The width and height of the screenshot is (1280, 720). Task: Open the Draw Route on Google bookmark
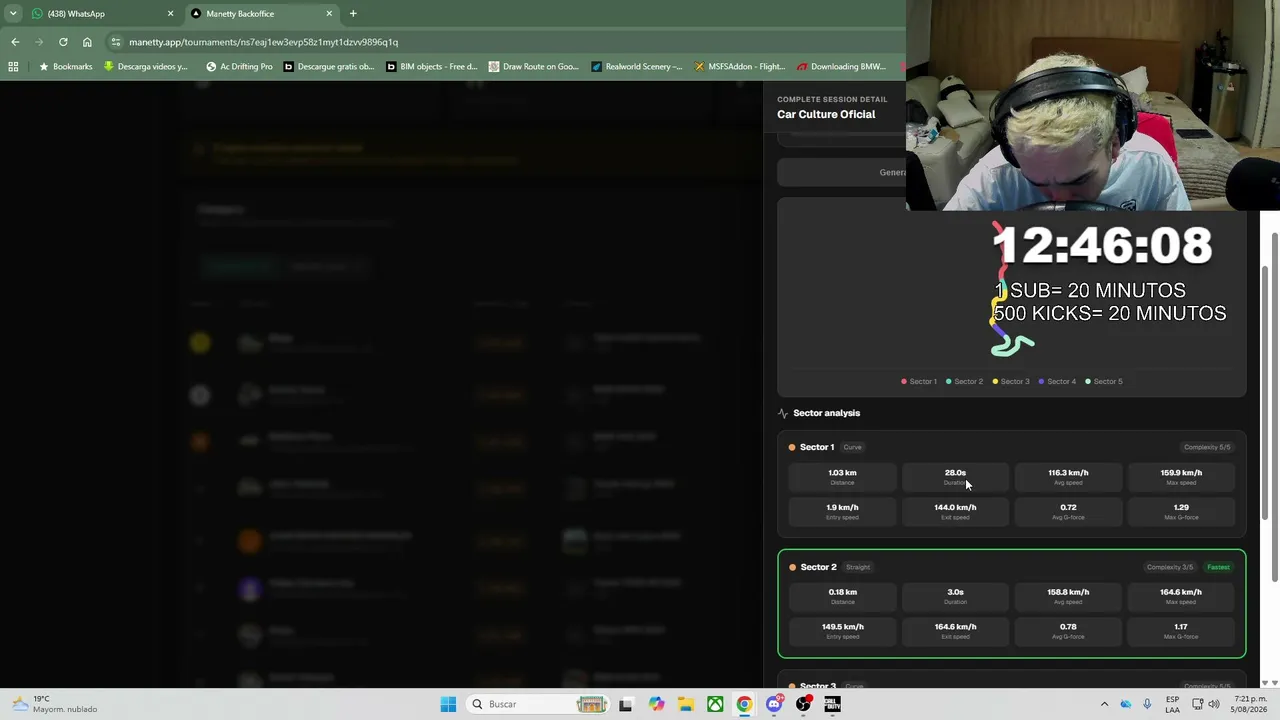tap(534, 67)
